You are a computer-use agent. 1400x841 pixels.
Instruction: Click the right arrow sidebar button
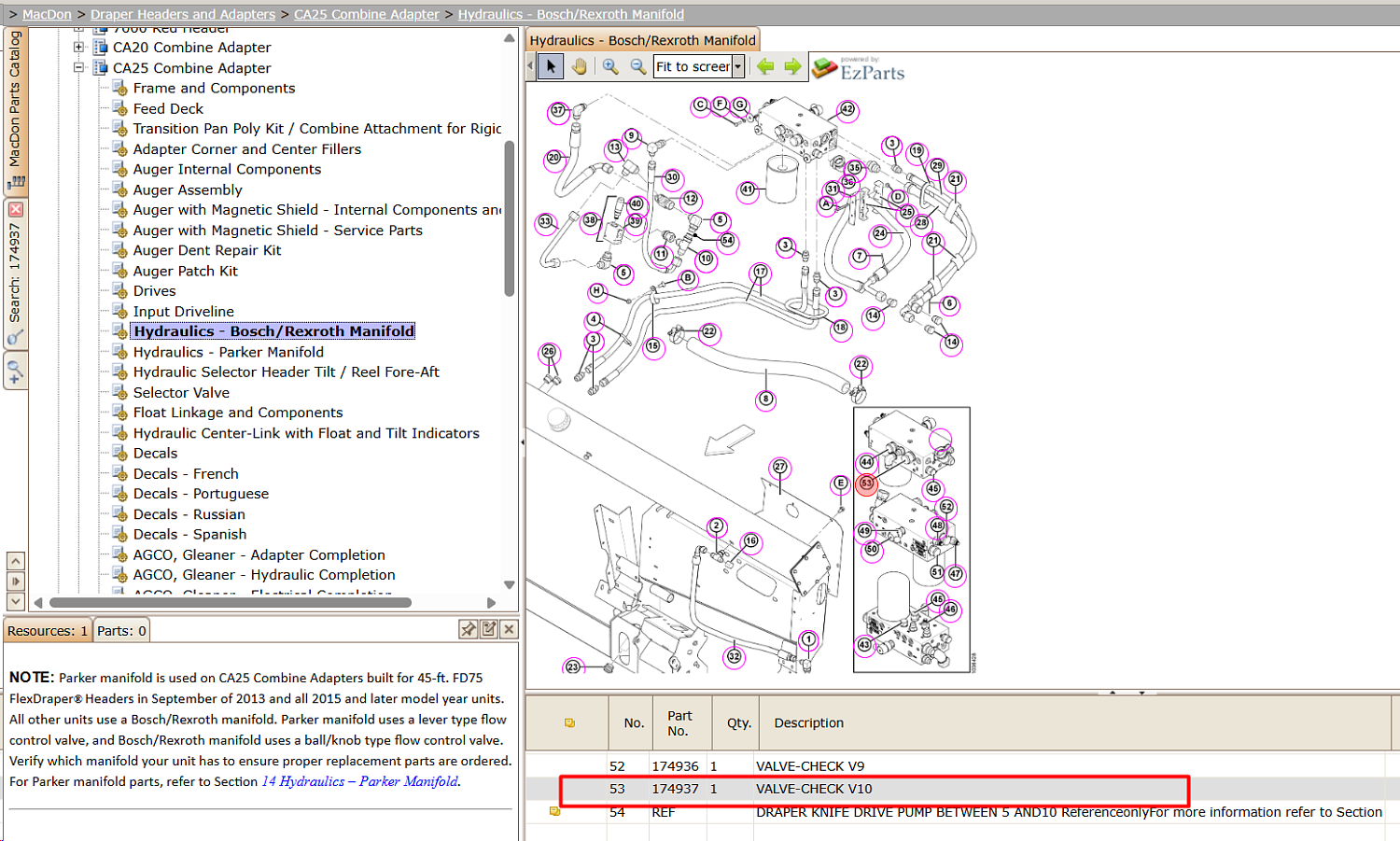coord(16,582)
